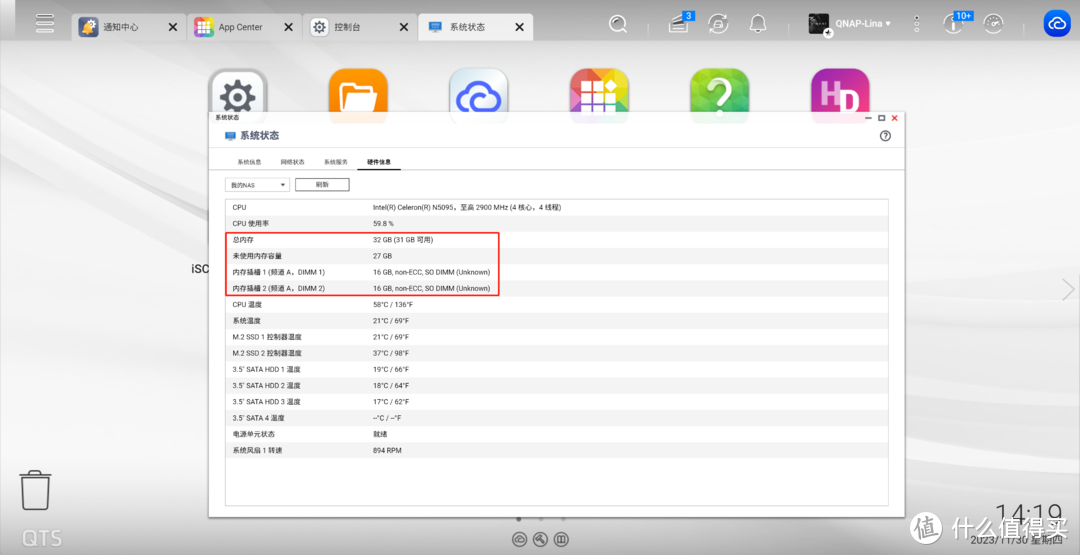Open the myQNAPcloud desktop cloud icon
The image size is (1080, 555).
click(479, 90)
